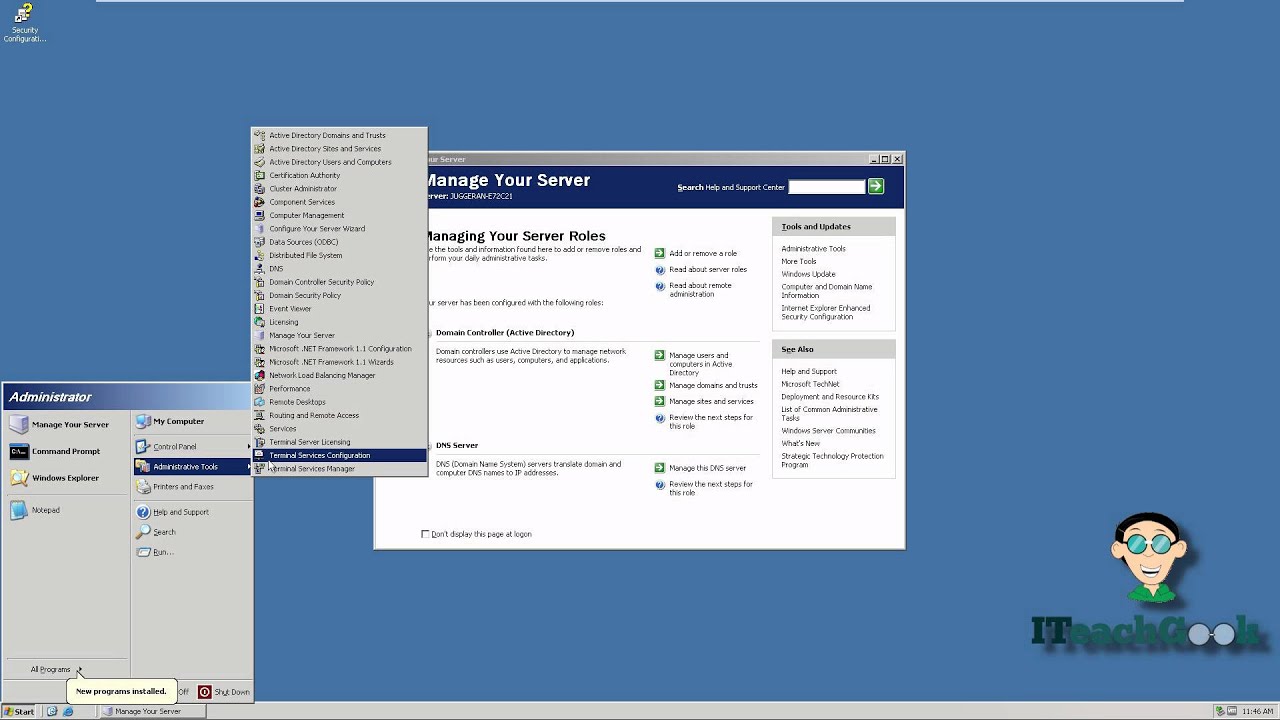Click the Help and Support search field

pyautogui.click(x=826, y=187)
